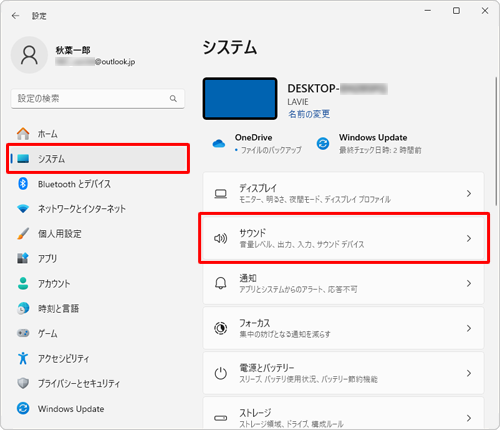
Task: Expand the 電源とバッテリー row chevron
Action: pos(469,373)
